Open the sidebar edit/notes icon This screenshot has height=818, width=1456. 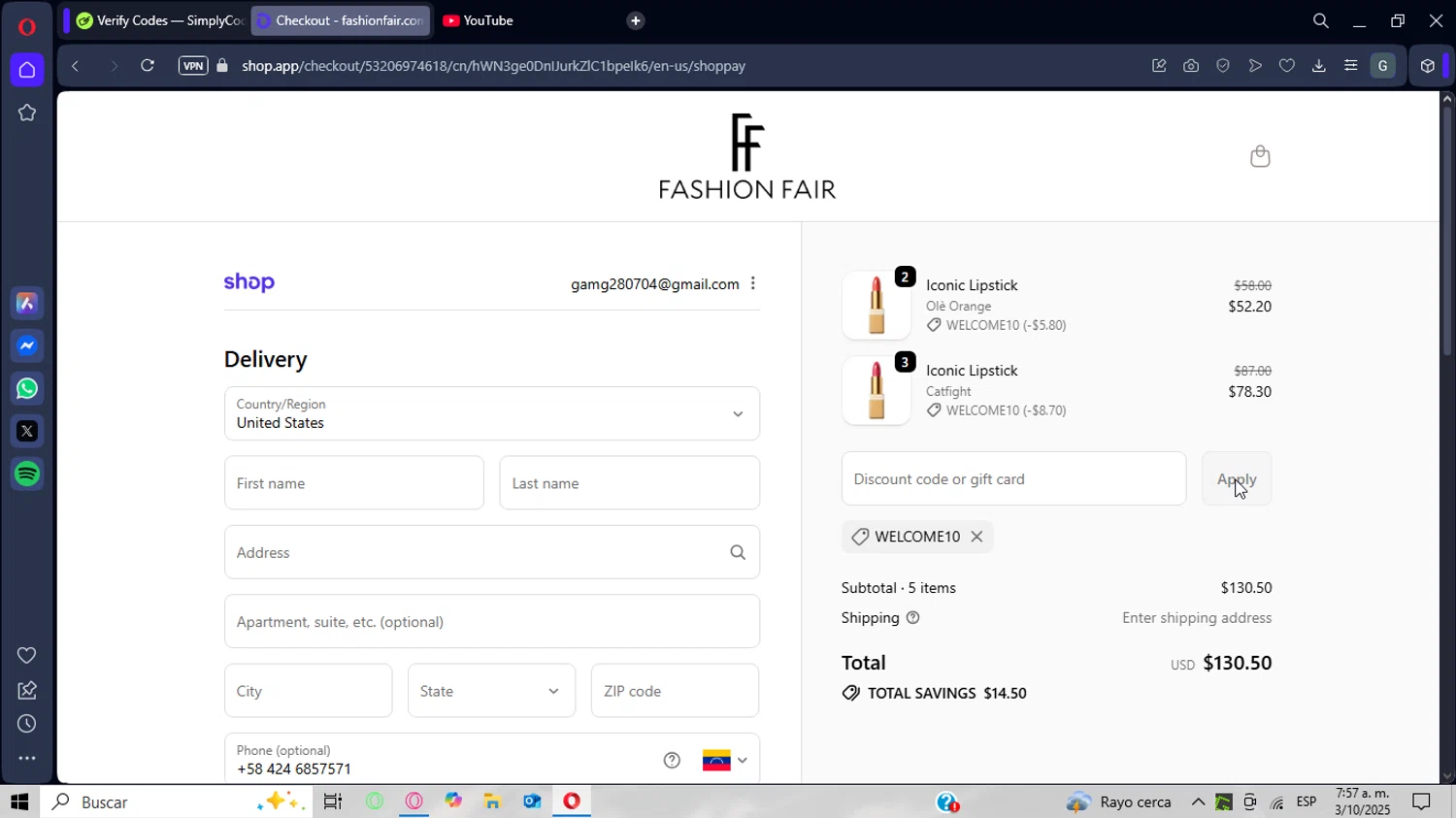(27, 690)
